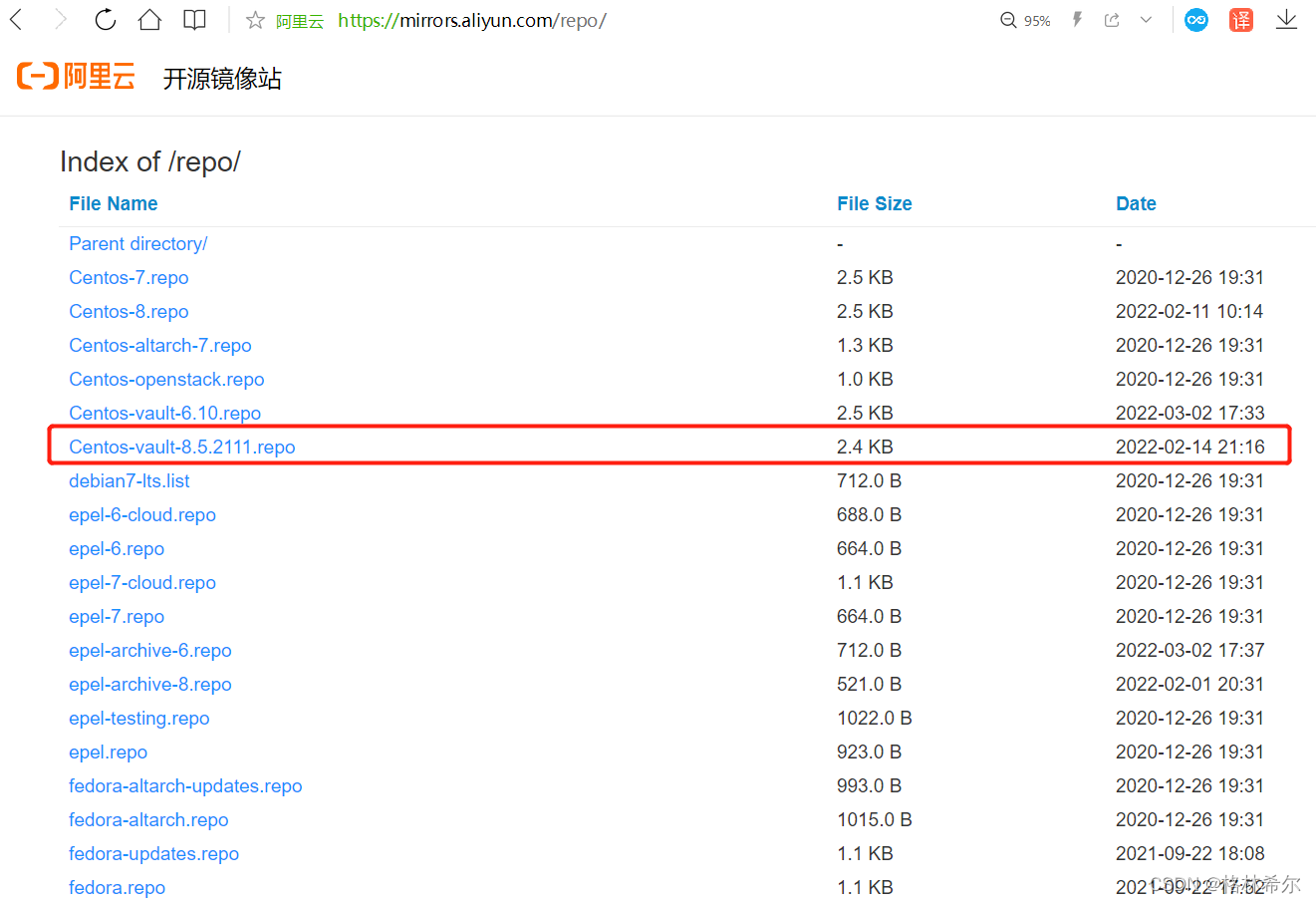Click the 开源镜像站 header title
This screenshot has width=1316, height=903.
pos(222,79)
